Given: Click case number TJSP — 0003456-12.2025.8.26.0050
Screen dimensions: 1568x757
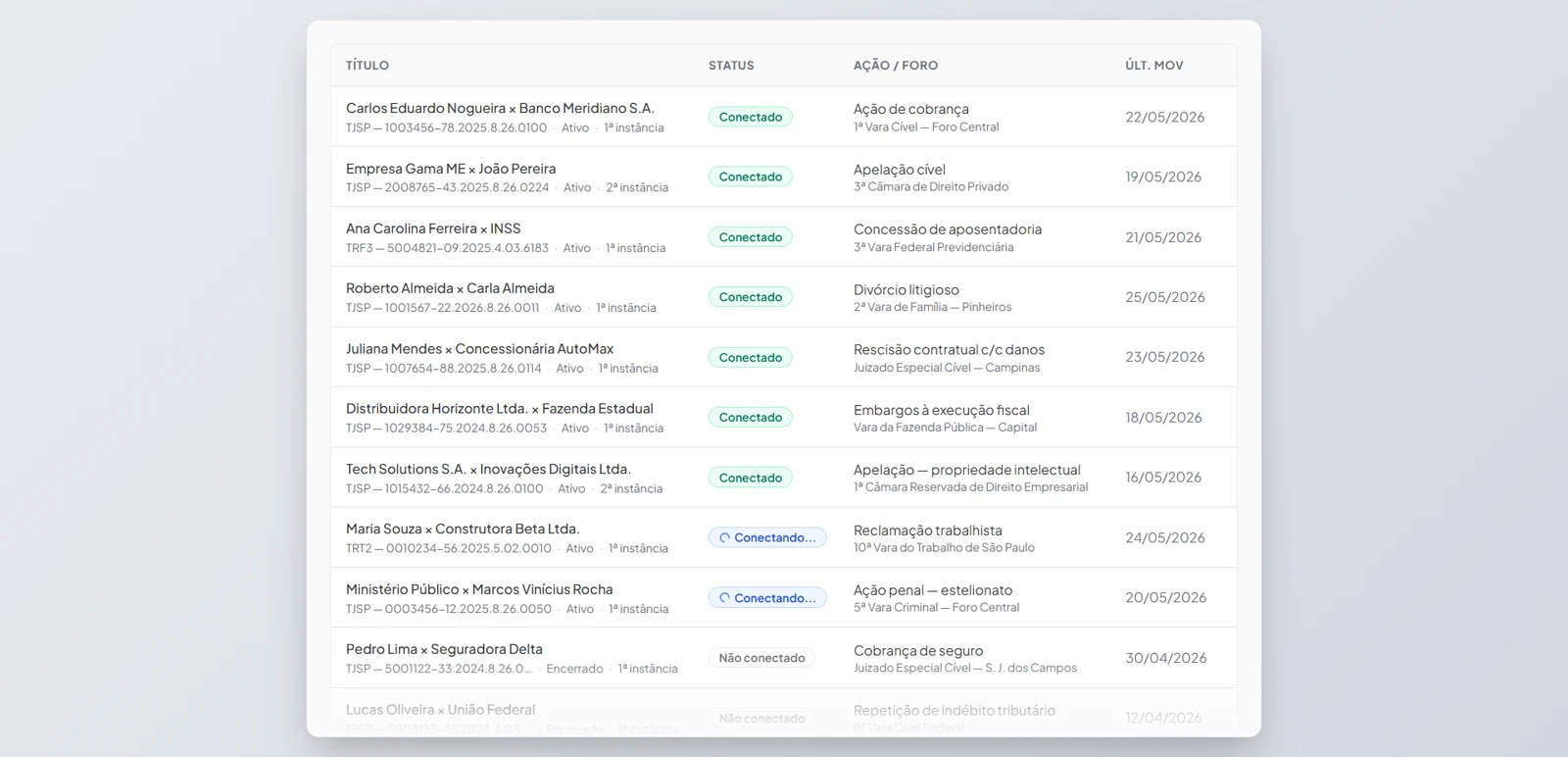Looking at the screenshot, I should pyautogui.click(x=449, y=609).
